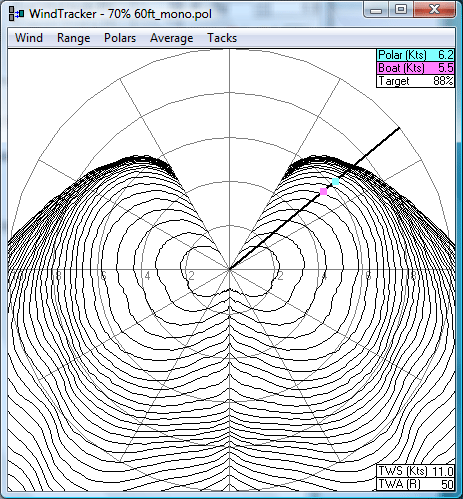Open the Range menu
Image resolution: width=463 pixels, height=499 pixels.
(x=74, y=38)
